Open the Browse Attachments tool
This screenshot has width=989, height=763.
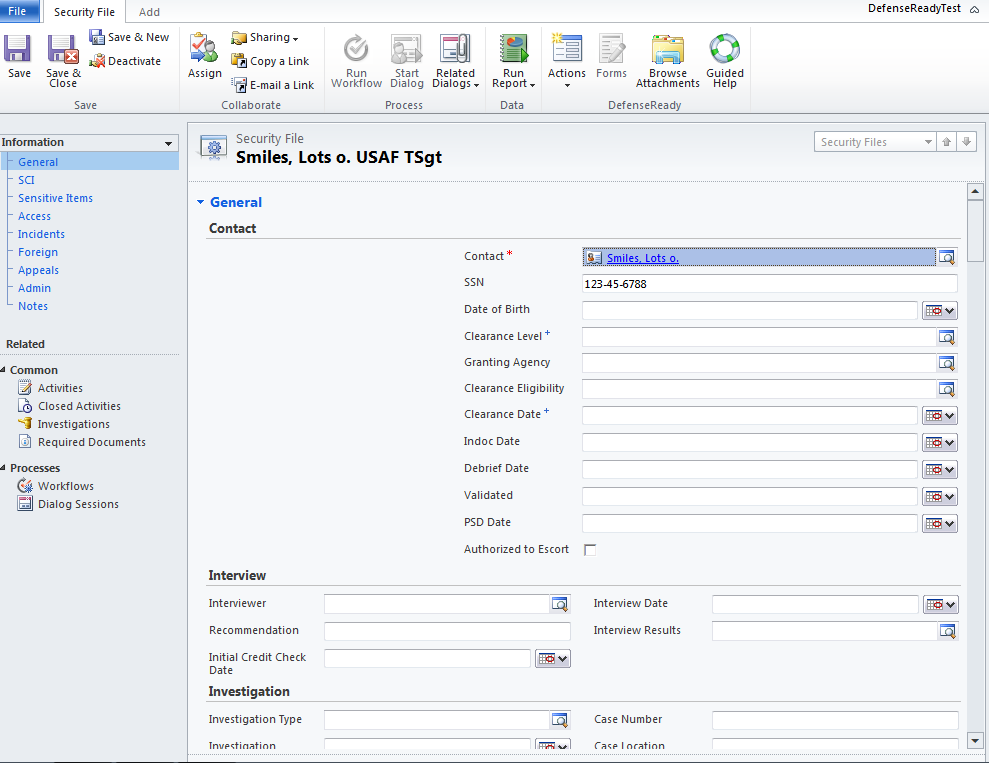[x=667, y=61]
